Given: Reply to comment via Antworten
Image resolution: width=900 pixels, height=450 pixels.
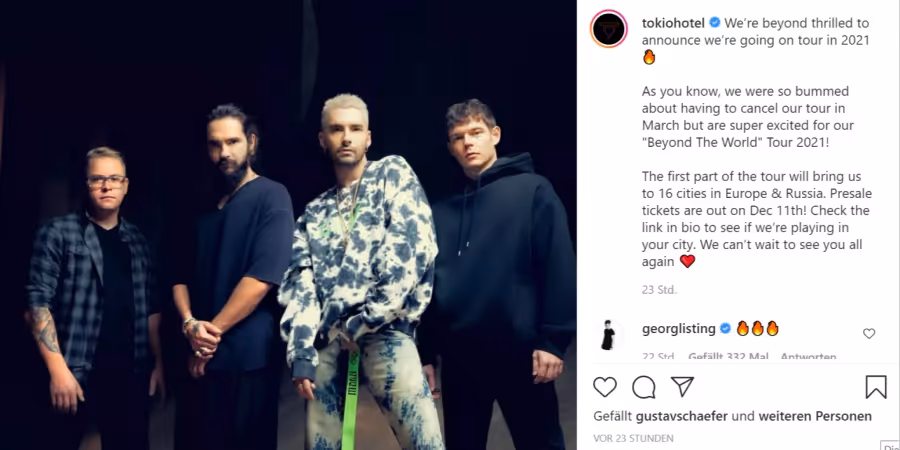Looking at the screenshot, I should [808, 356].
